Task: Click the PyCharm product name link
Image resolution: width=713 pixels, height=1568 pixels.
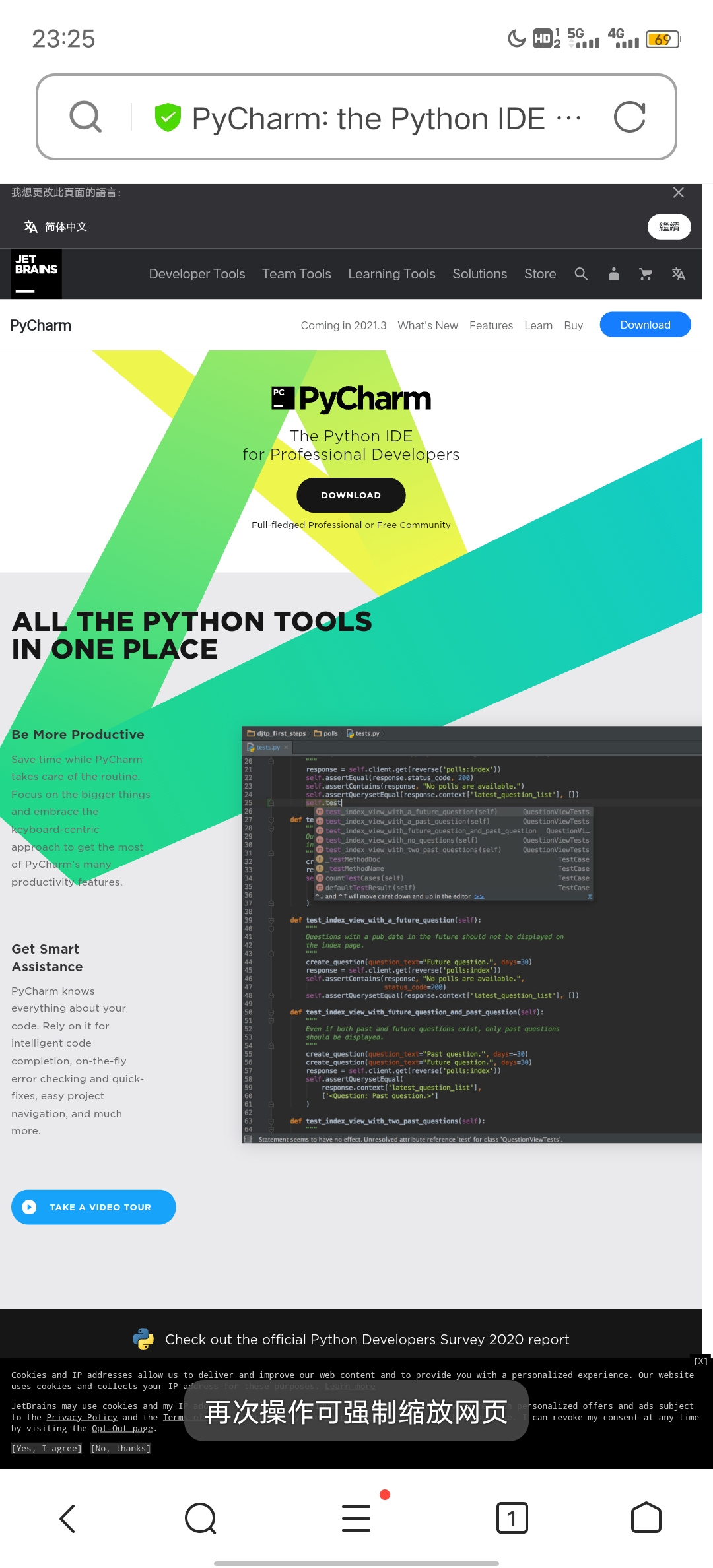Action: coord(41,325)
